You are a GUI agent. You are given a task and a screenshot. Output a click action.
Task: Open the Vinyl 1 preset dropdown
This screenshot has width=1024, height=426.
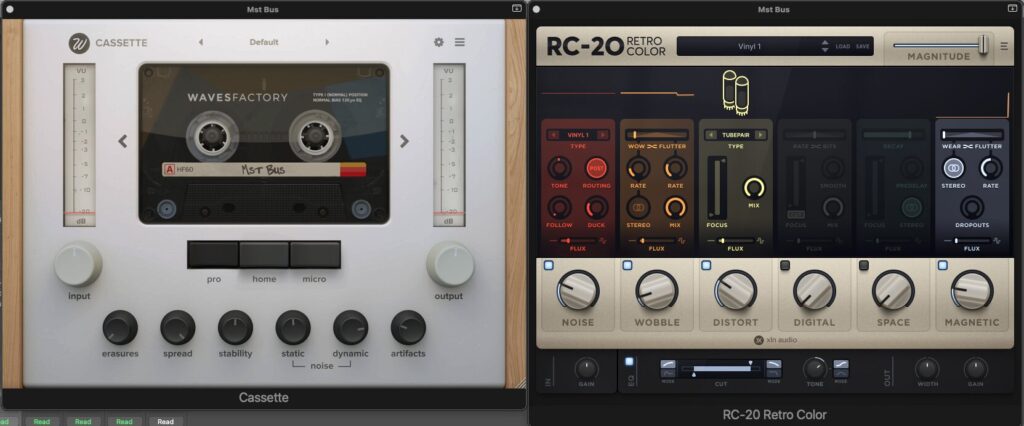click(x=749, y=46)
